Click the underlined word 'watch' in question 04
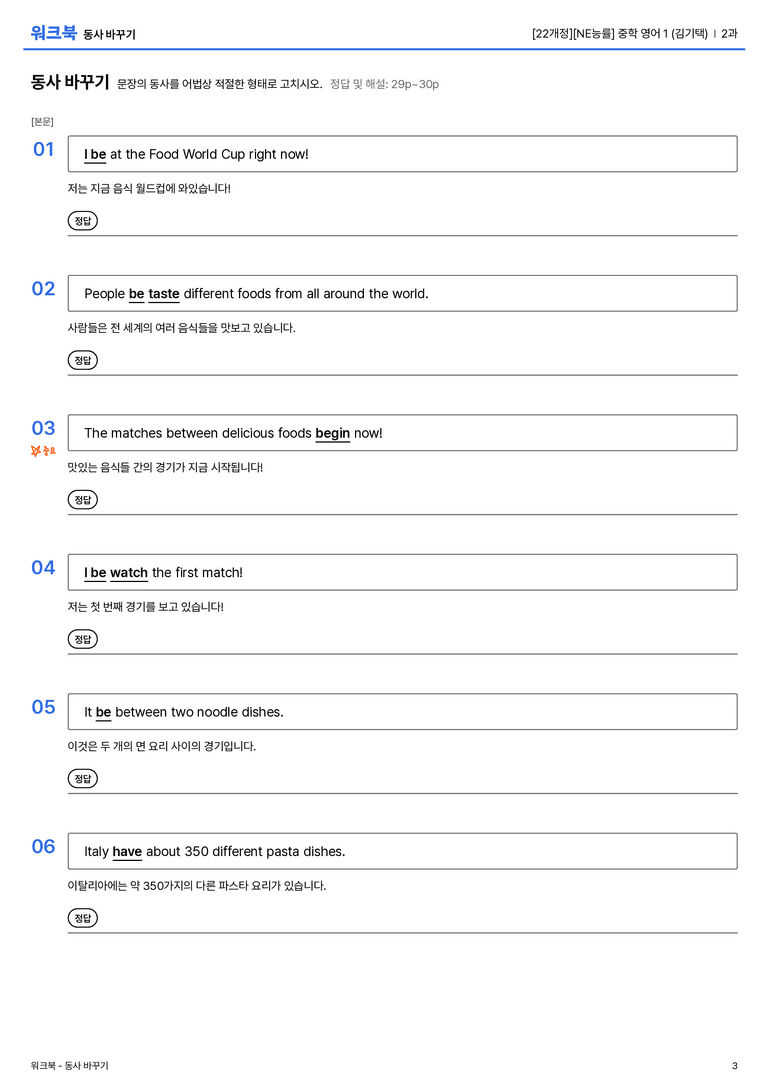The width and height of the screenshot is (768, 1087). [129, 573]
